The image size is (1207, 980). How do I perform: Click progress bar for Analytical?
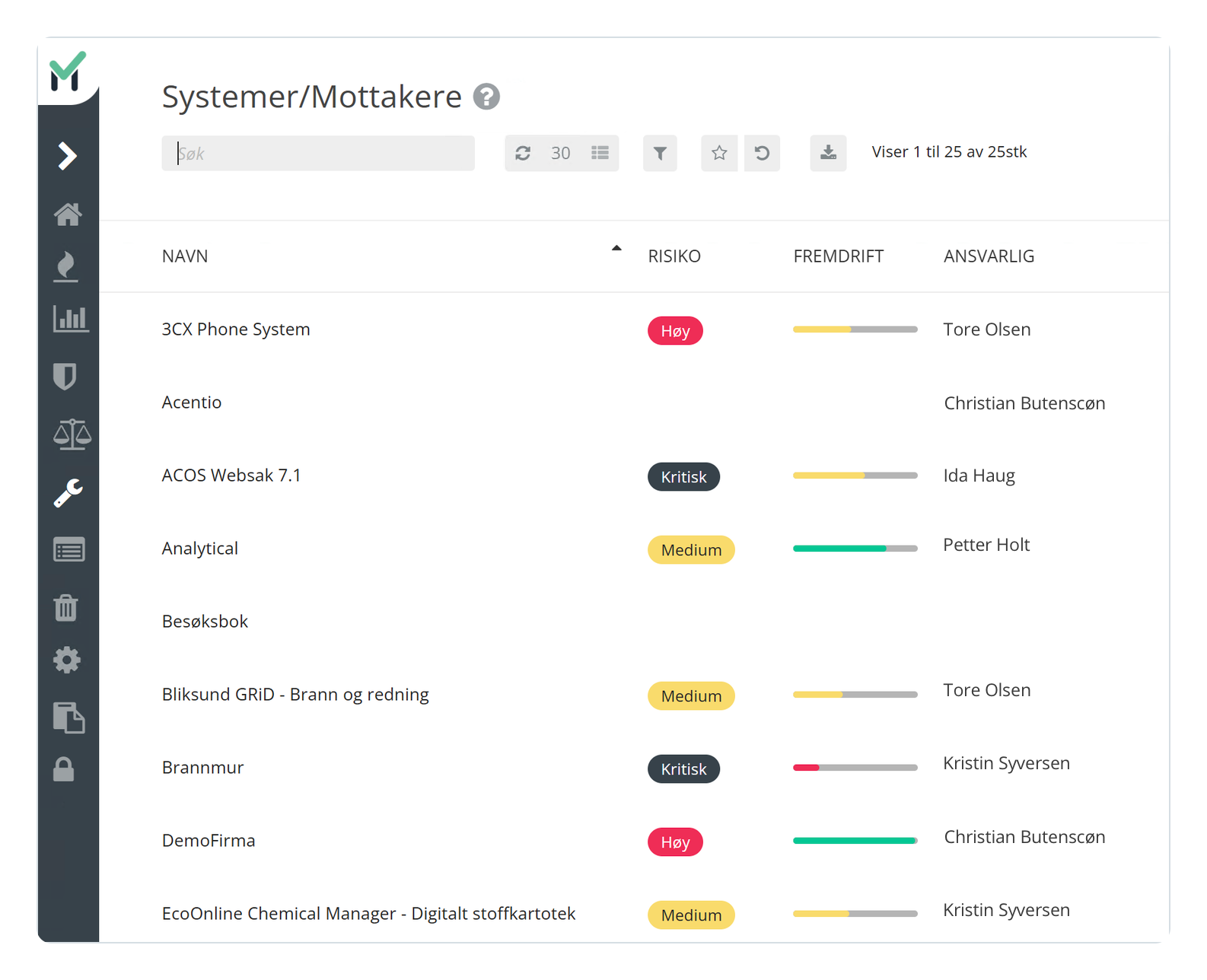855,549
